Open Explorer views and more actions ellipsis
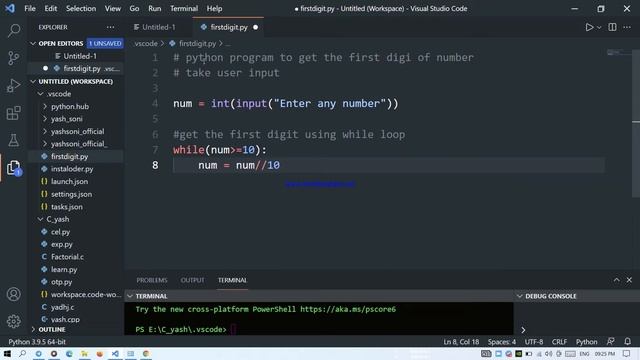The width and height of the screenshot is (640, 360). (x=111, y=27)
